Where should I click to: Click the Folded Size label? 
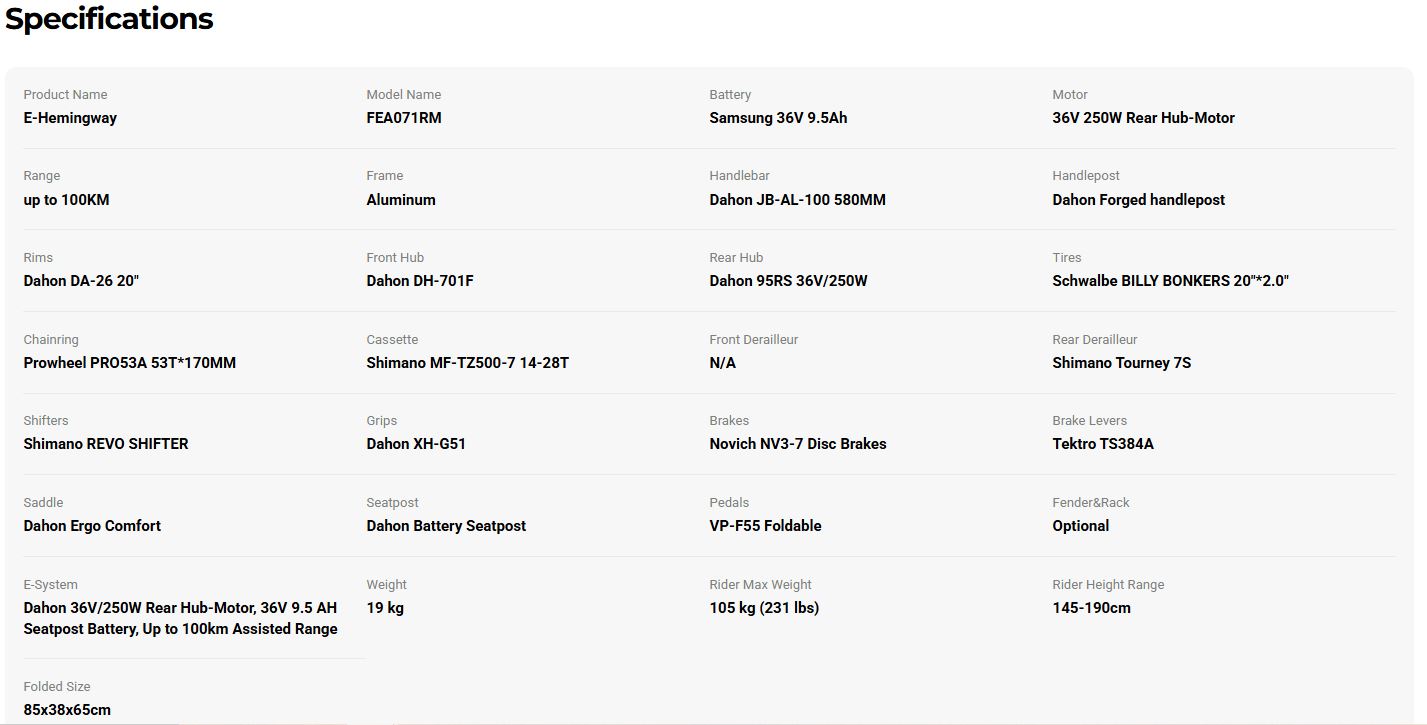pyautogui.click(x=57, y=687)
